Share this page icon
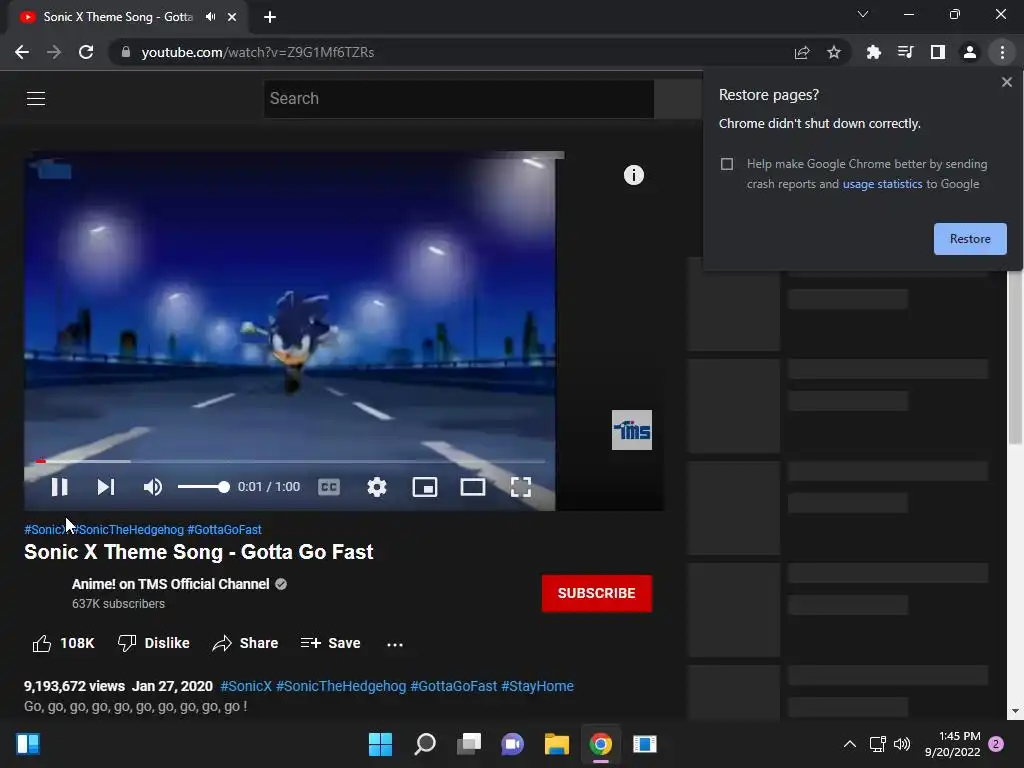The height and width of the screenshot is (768, 1024). coord(802,52)
